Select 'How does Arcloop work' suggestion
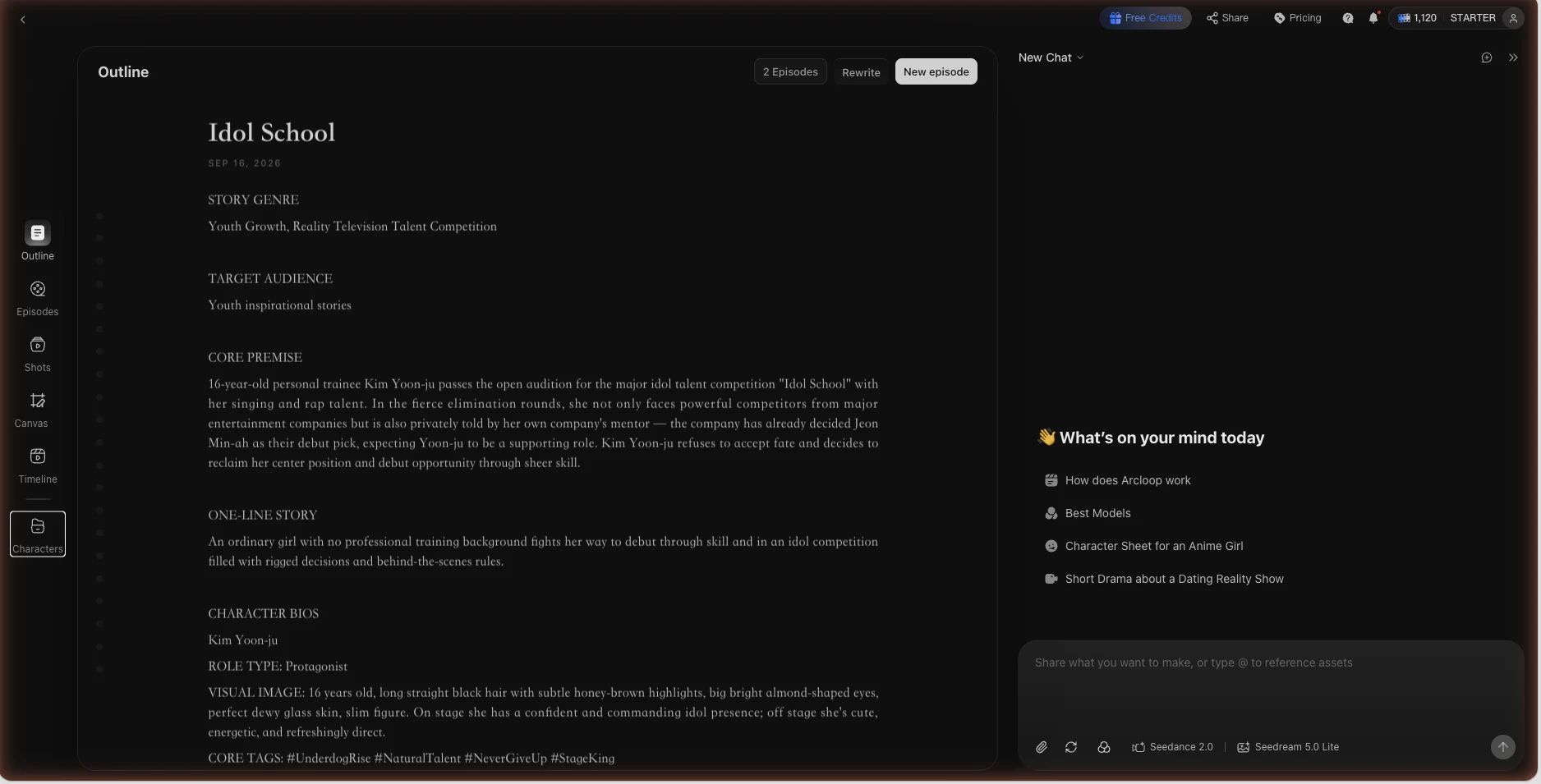This screenshot has width=1541, height=784. (x=1118, y=480)
